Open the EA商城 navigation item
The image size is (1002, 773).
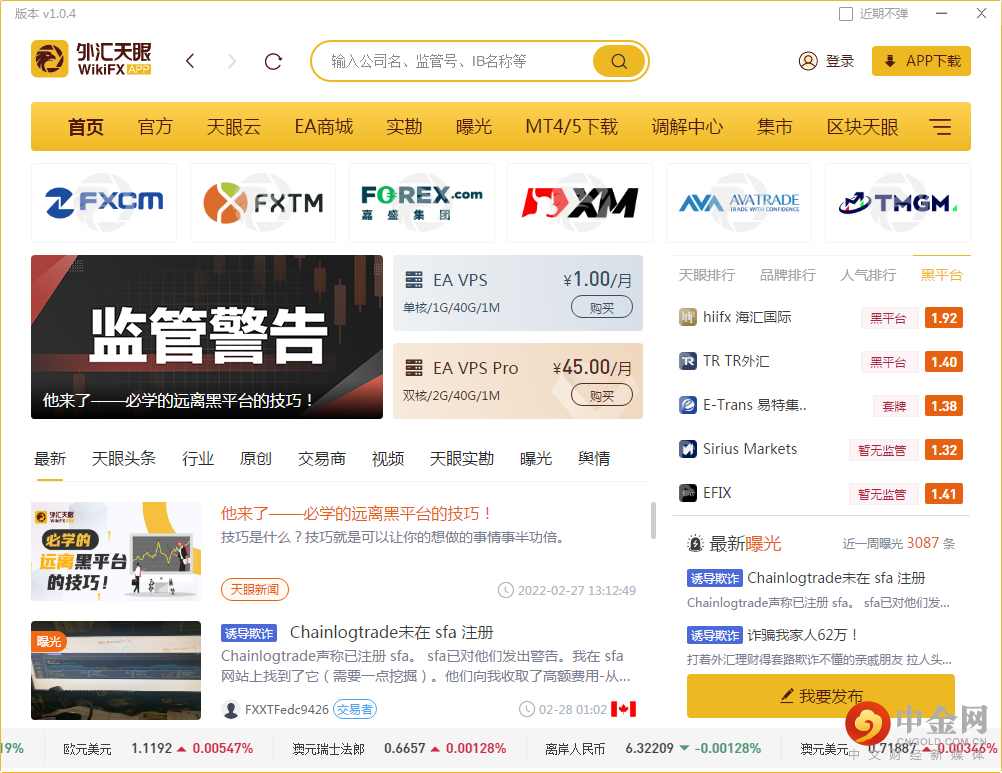click(323, 127)
